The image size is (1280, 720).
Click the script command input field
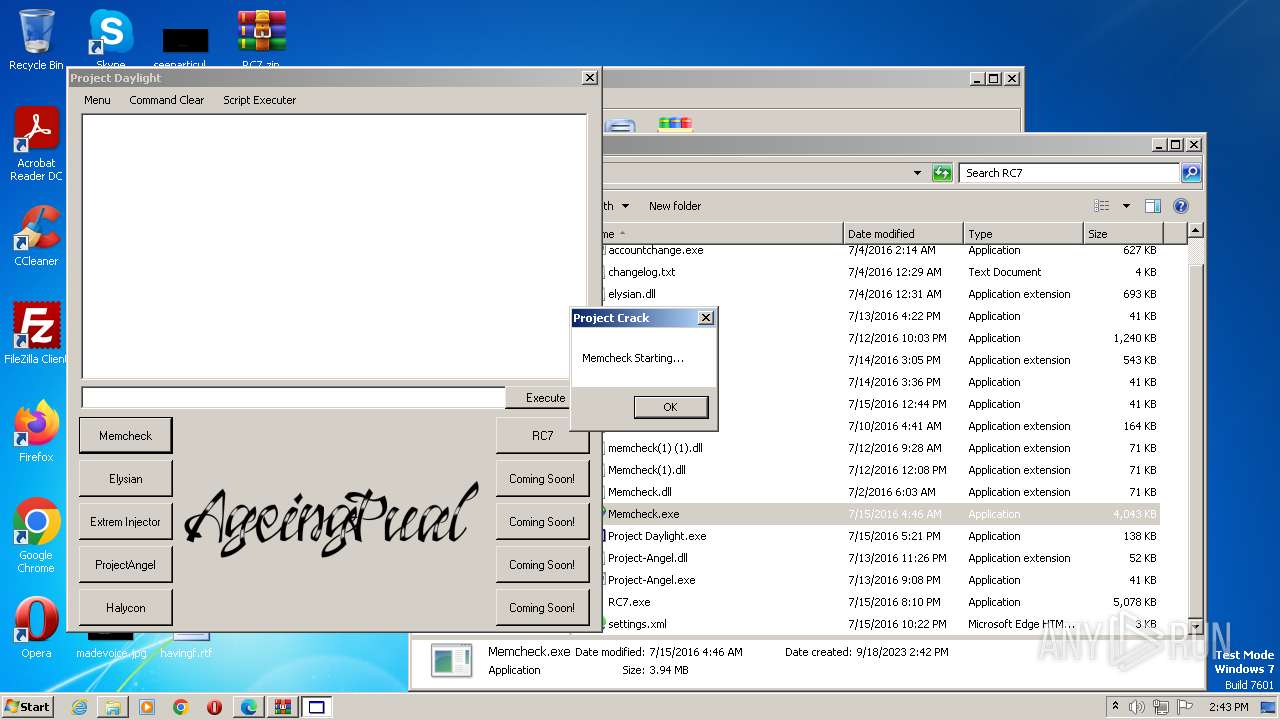pos(293,398)
